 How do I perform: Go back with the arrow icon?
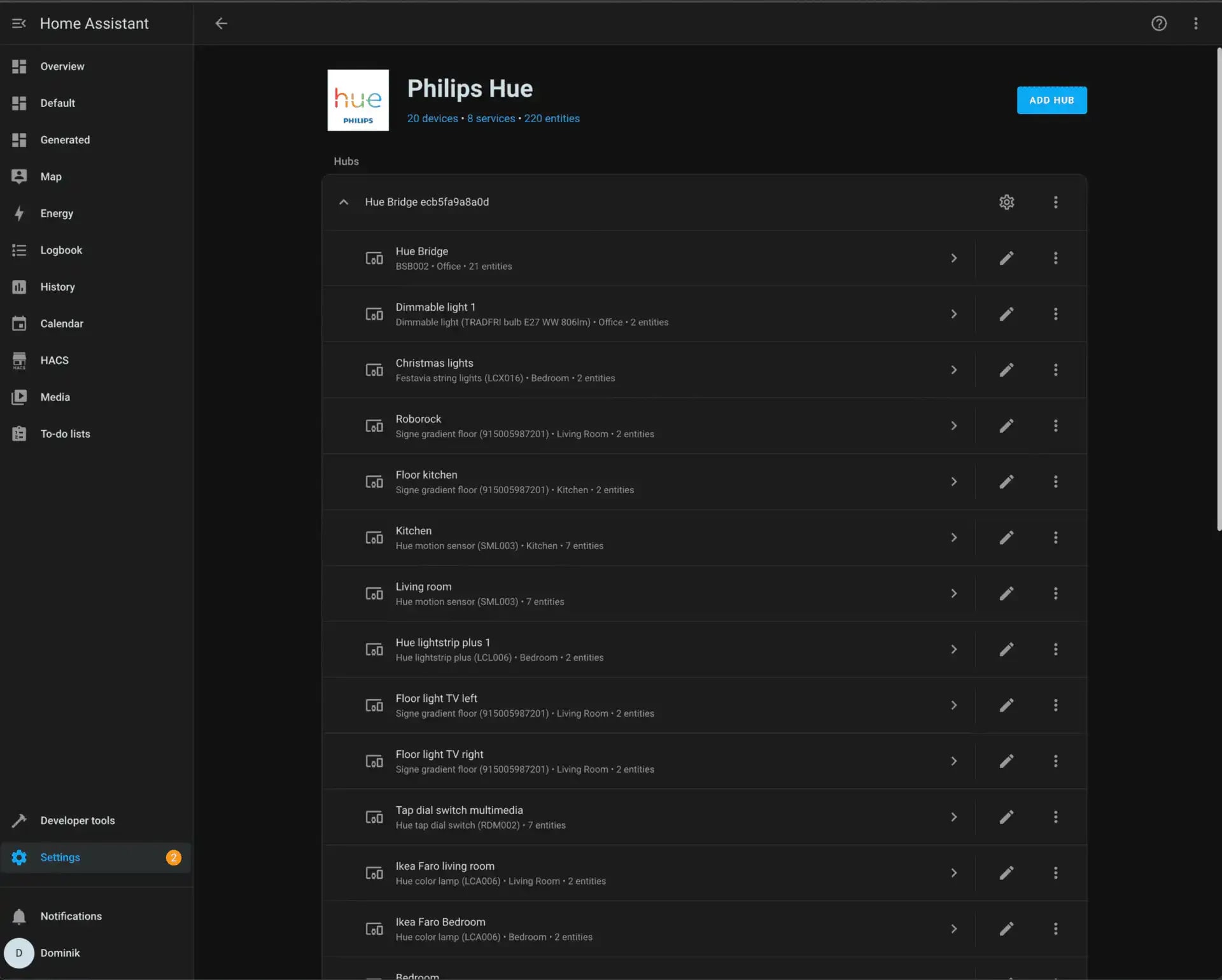221,24
